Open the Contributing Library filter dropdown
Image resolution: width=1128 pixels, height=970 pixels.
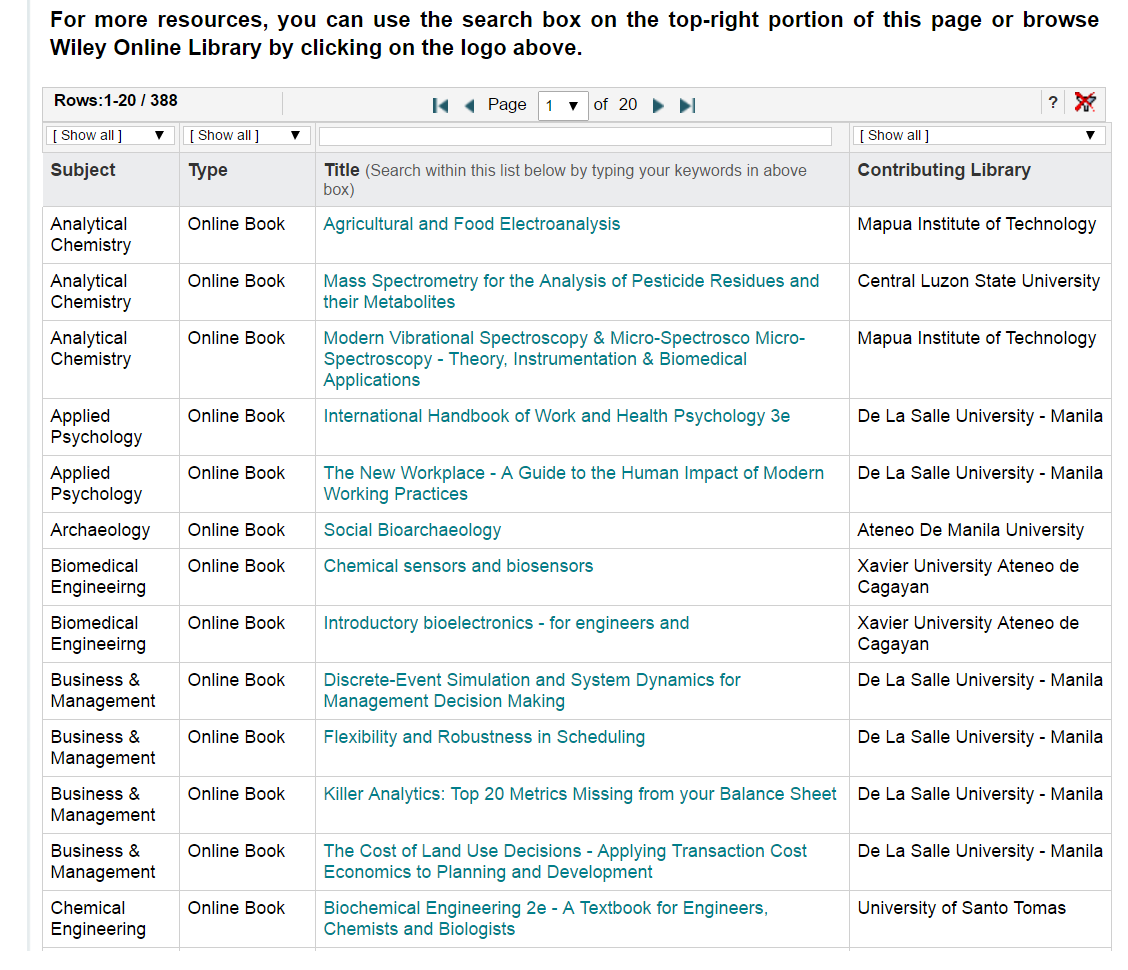tap(977, 134)
